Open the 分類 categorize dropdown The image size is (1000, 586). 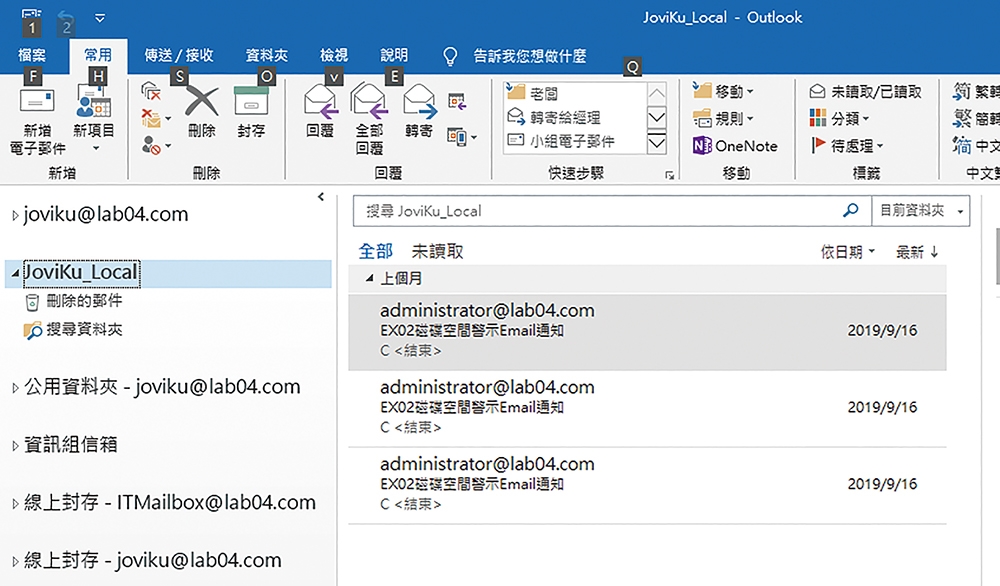(x=839, y=119)
